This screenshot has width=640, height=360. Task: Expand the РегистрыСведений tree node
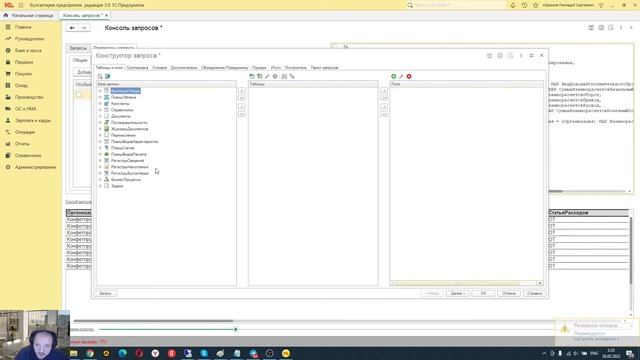point(100,160)
